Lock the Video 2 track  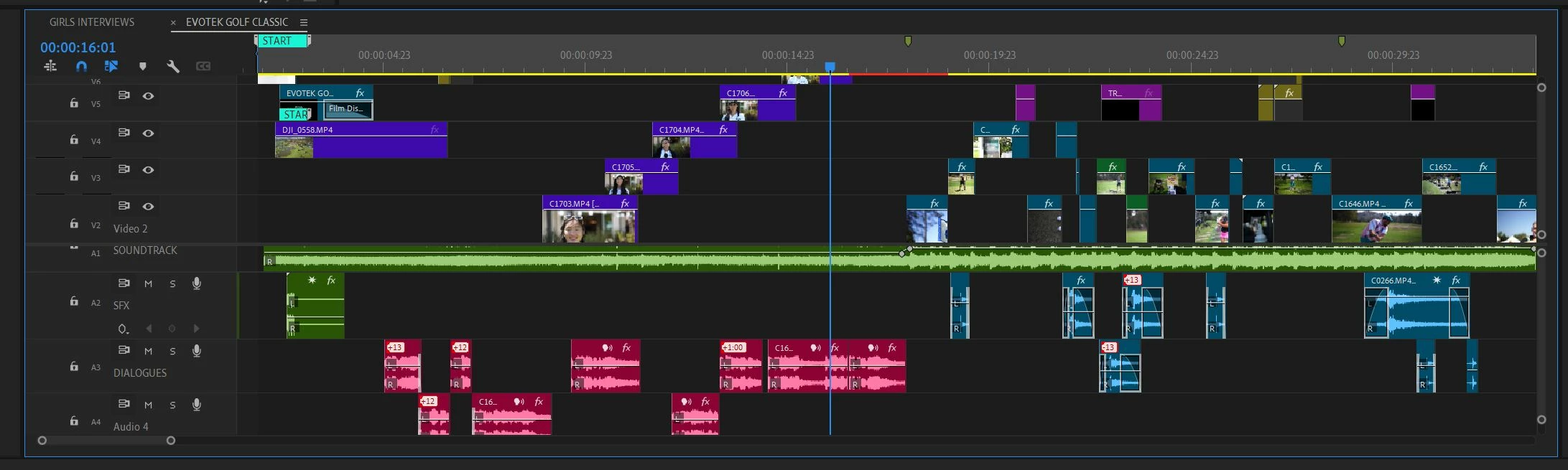coord(74,224)
